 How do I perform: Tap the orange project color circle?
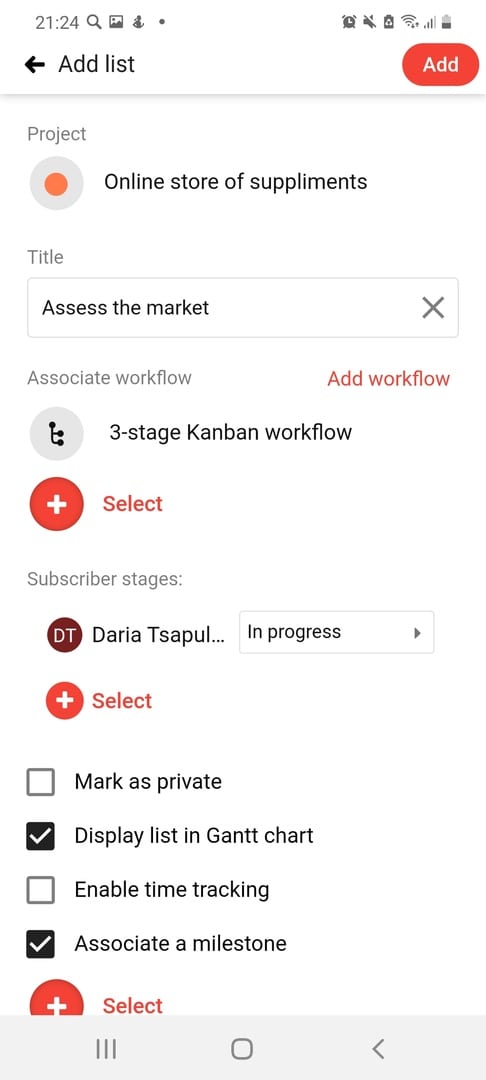coord(56,183)
